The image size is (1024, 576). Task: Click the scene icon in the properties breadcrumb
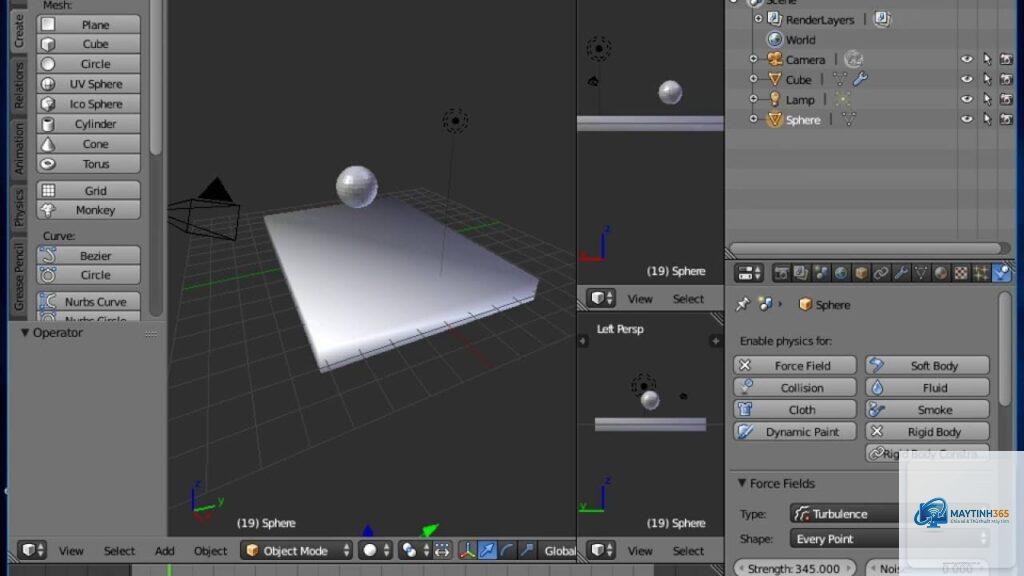tap(765, 304)
